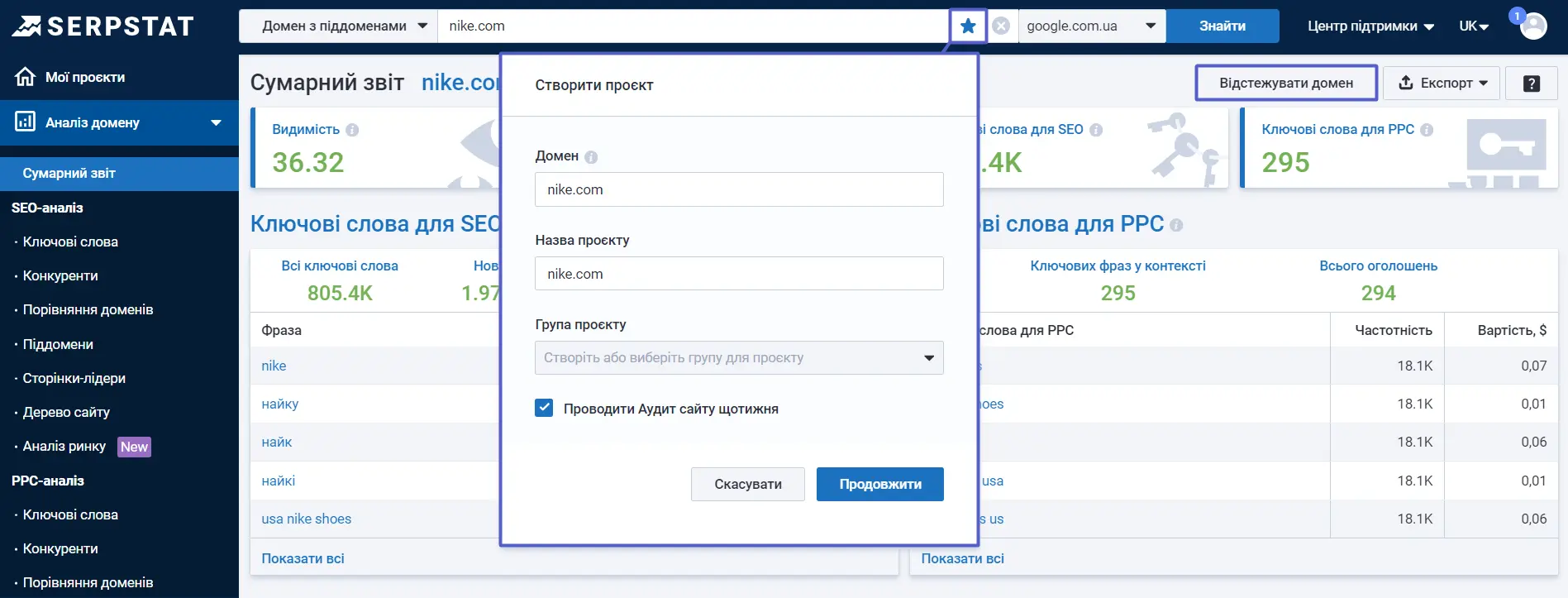Click the Serpstat logo
Screen dimensions: 1568x598
102,26
